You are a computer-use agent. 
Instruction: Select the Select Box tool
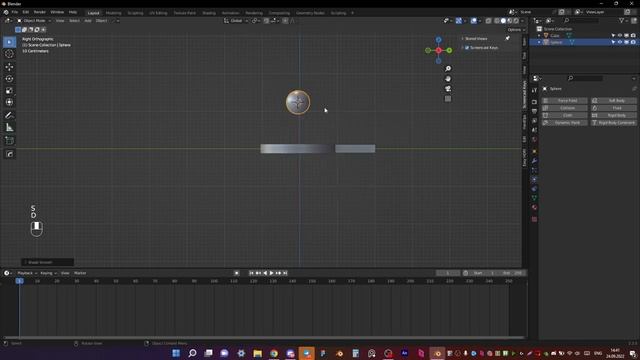9,42
